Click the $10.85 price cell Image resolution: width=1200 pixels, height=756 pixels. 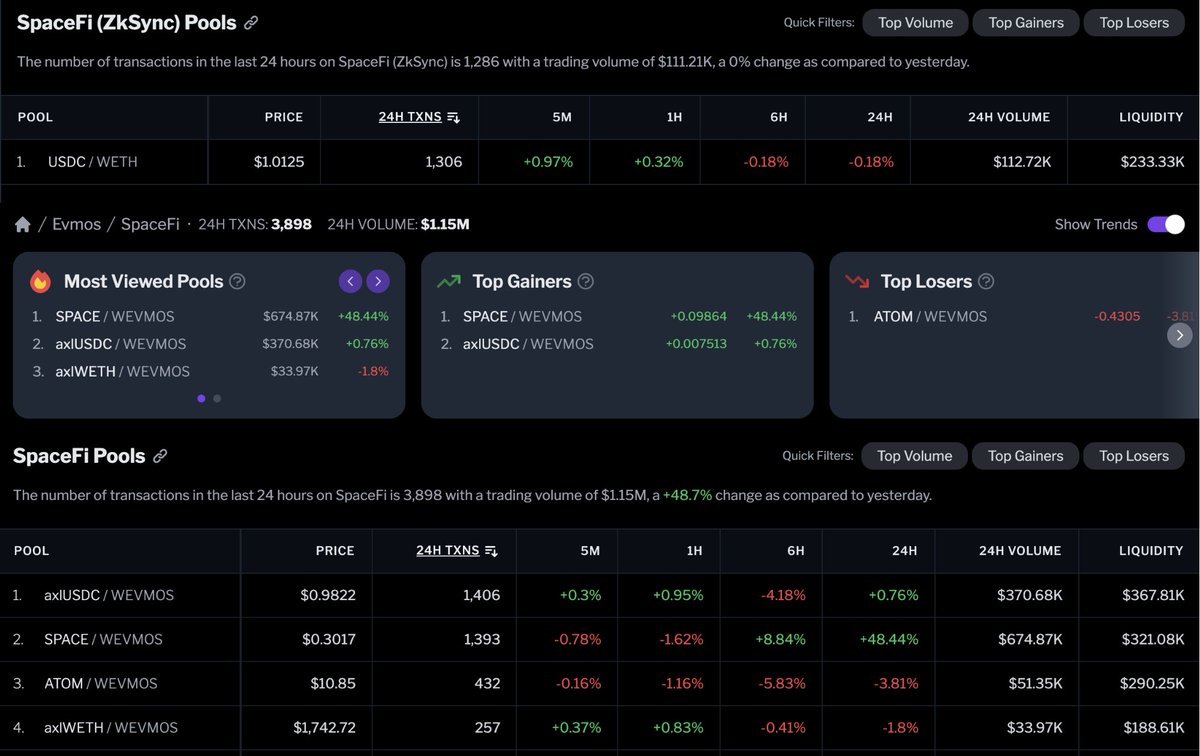tap(333, 683)
